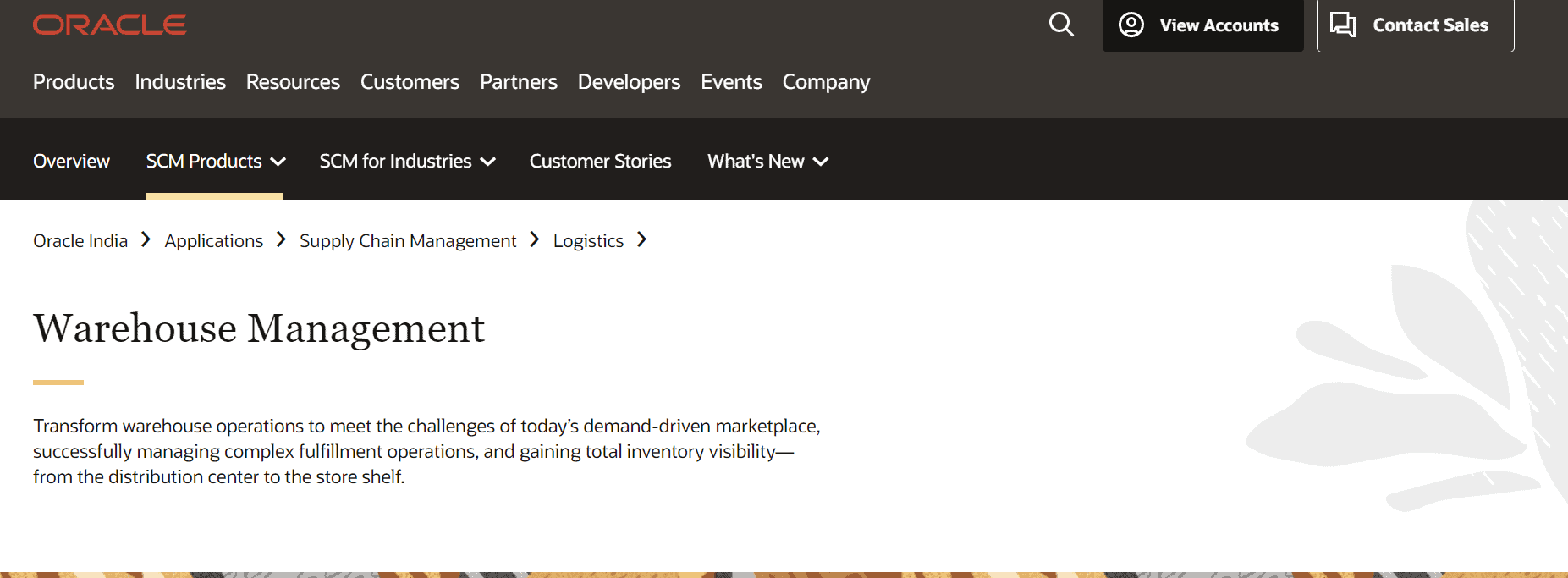Open the Events menu
Screen dimensions: 1568x578
(x=731, y=82)
